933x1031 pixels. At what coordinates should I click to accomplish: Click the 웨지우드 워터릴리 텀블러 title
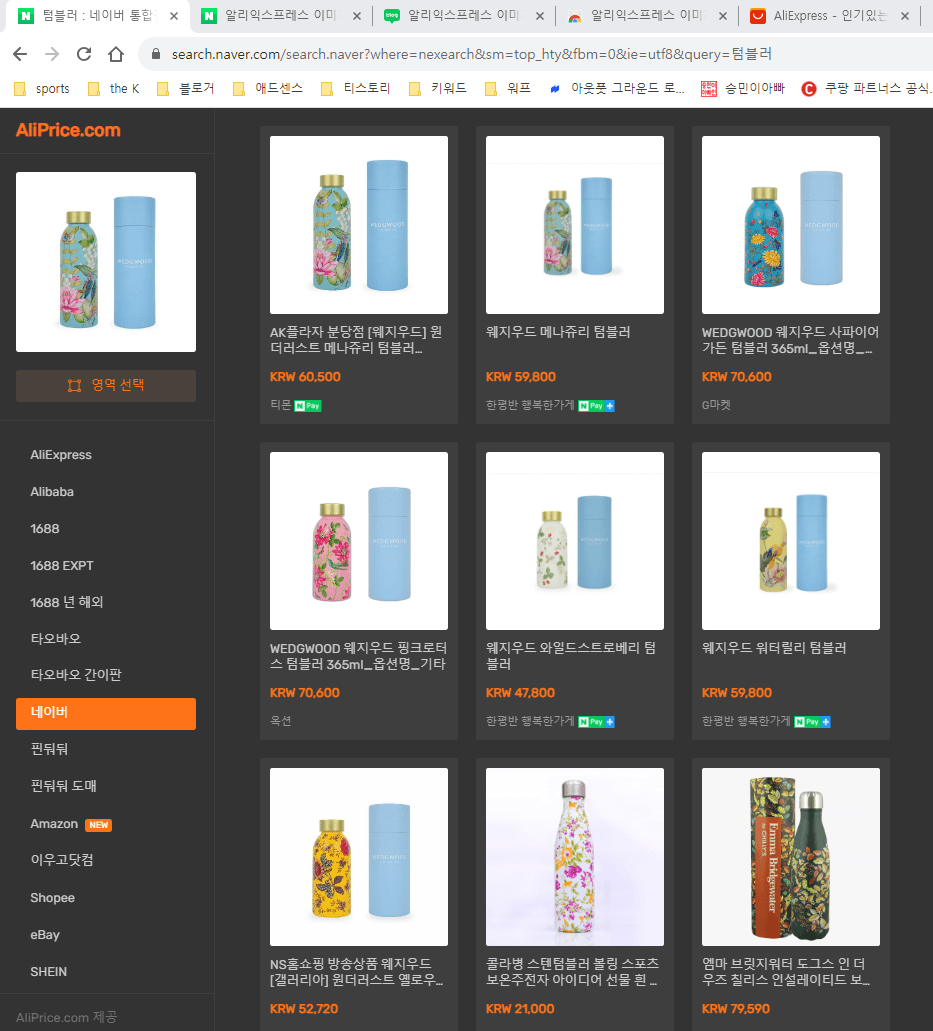click(774, 648)
